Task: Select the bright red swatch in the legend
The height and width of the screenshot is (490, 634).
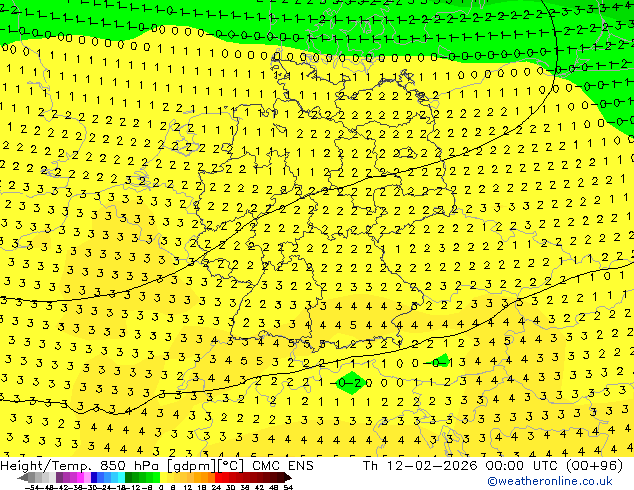Action: 218,477
